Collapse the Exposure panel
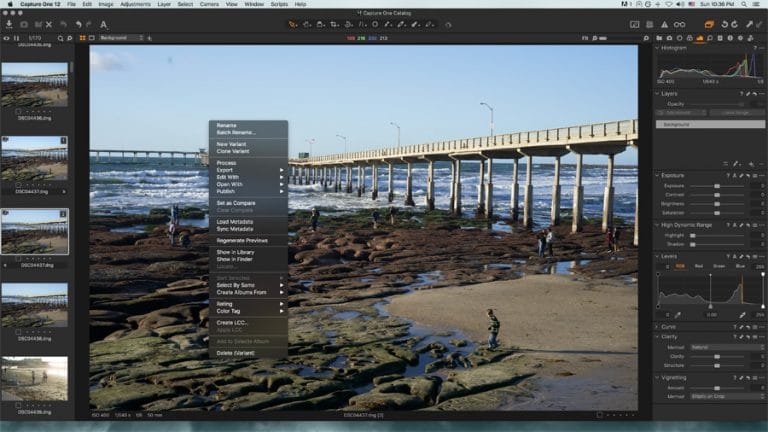This screenshot has height=432, width=768. coord(658,175)
